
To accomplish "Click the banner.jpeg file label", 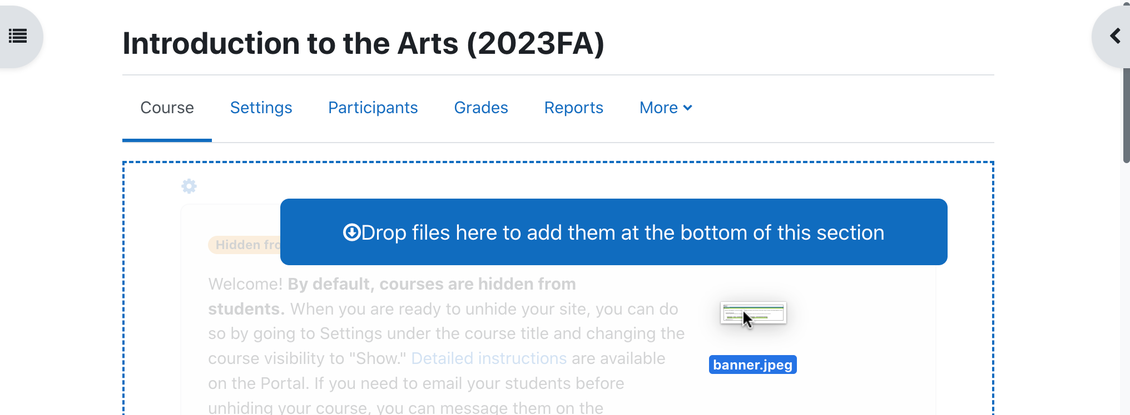I will pyautogui.click(x=753, y=365).
